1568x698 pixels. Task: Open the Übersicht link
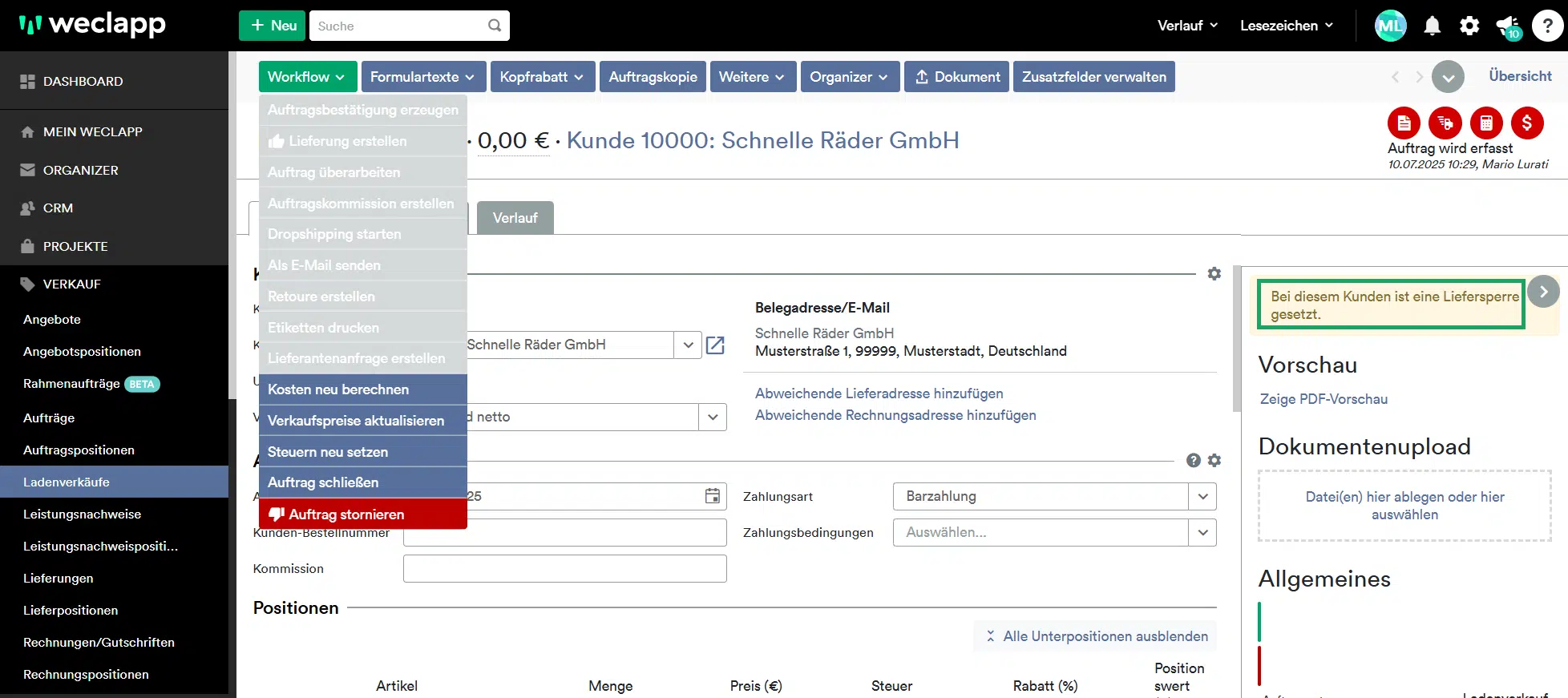[1520, 76]
